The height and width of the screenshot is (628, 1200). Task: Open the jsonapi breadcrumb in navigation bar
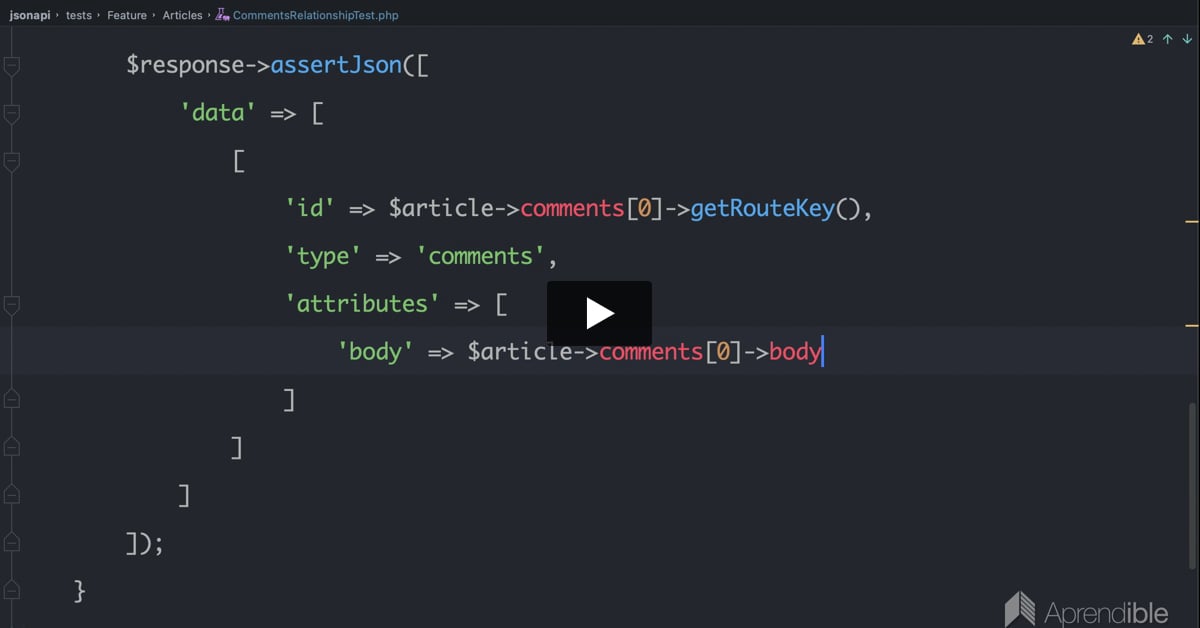(30, 15)
